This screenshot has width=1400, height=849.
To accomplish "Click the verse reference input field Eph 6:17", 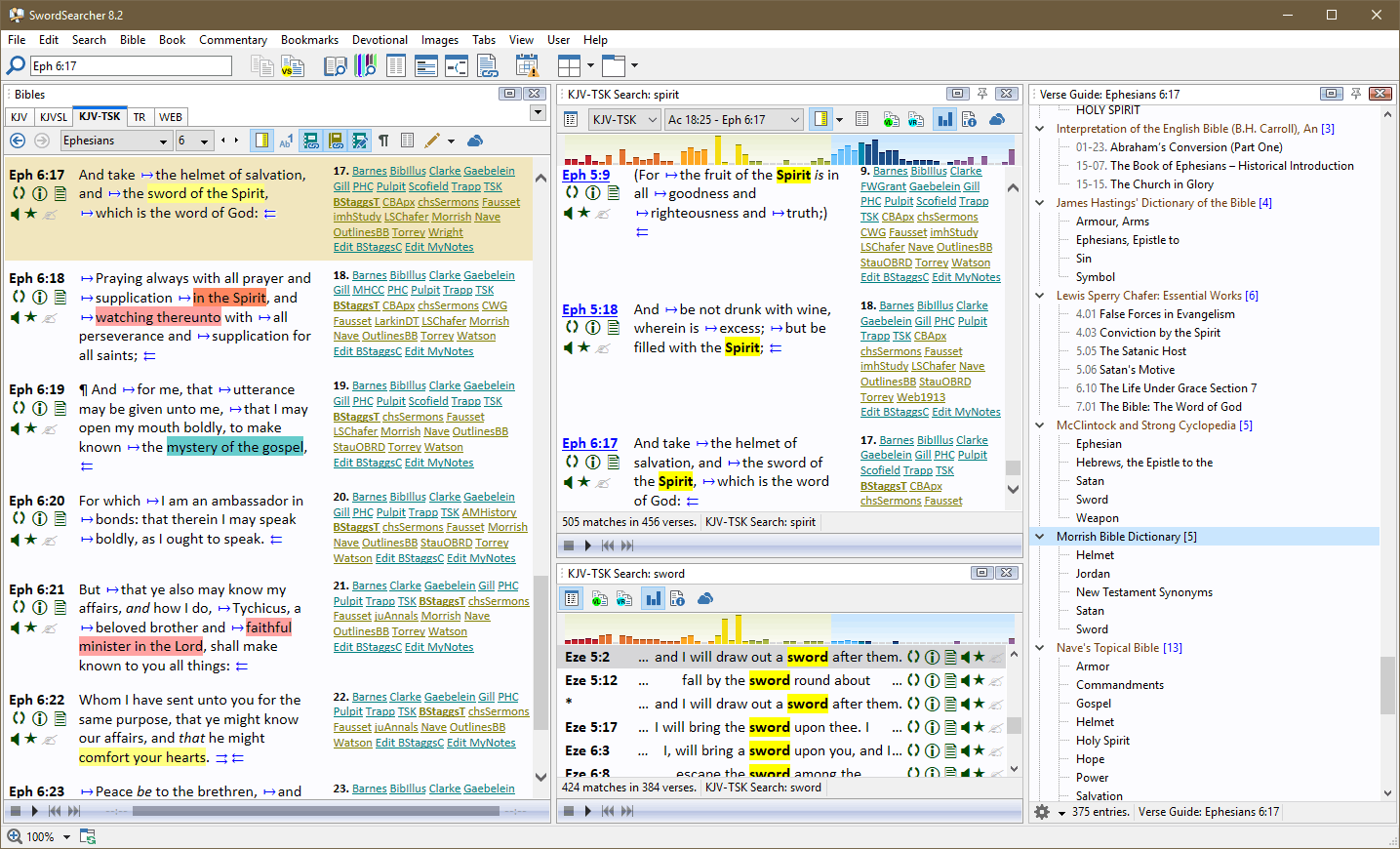I will click(131, 65).
